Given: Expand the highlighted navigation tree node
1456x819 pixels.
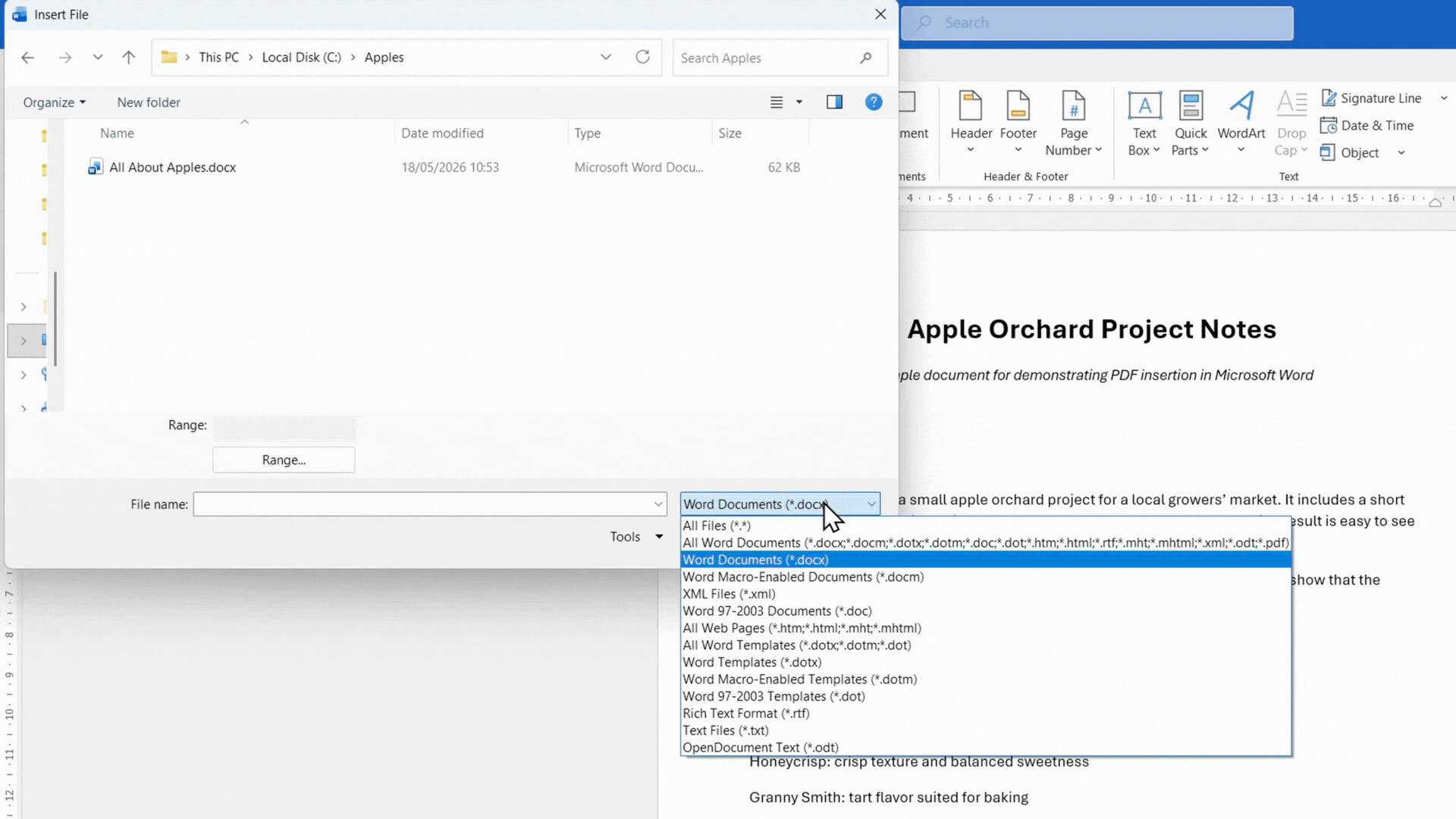Looking at the screenshot, I should click(x=24, y=341).
